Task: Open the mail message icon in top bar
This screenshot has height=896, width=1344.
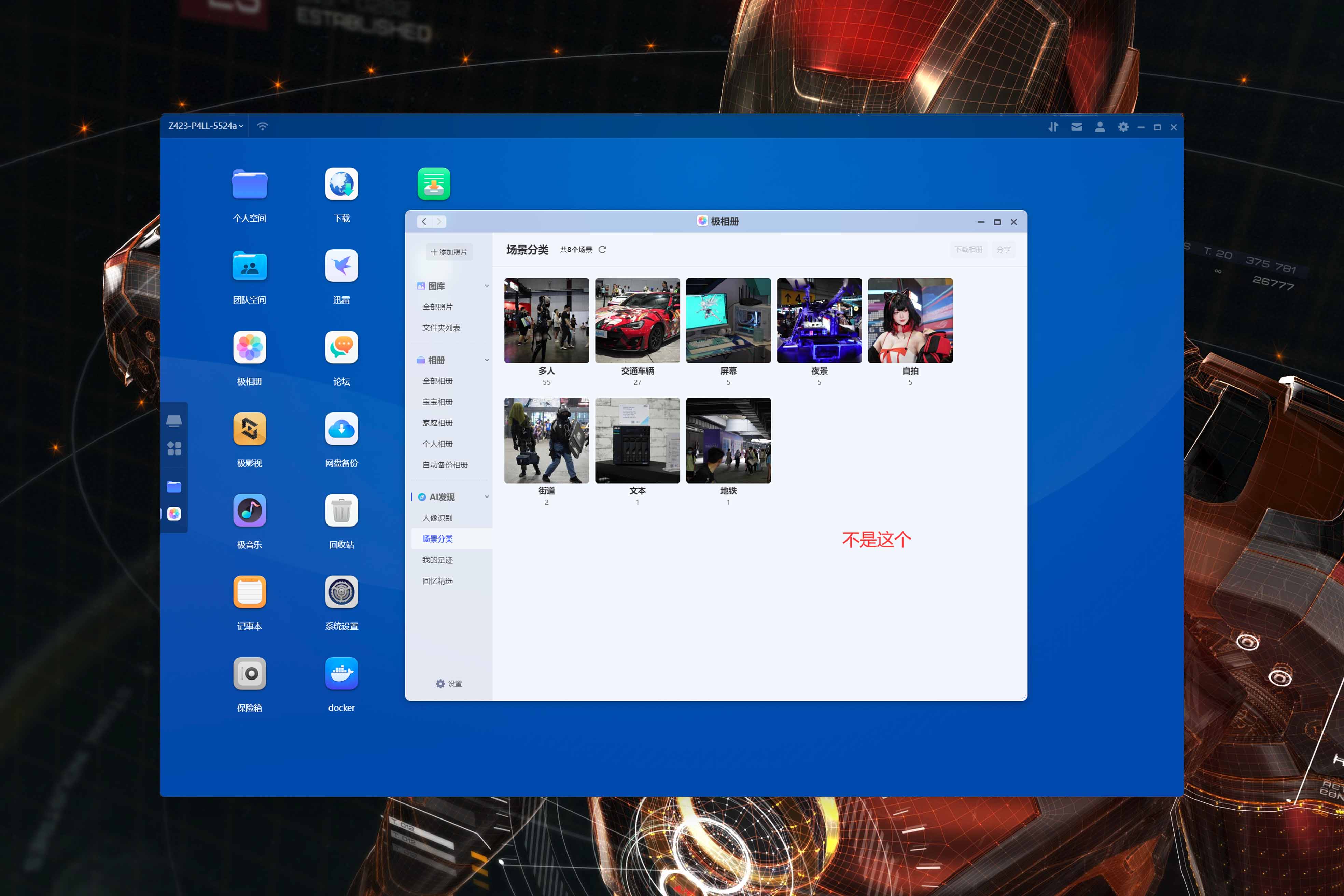Action: click(x=1077, y=127)
